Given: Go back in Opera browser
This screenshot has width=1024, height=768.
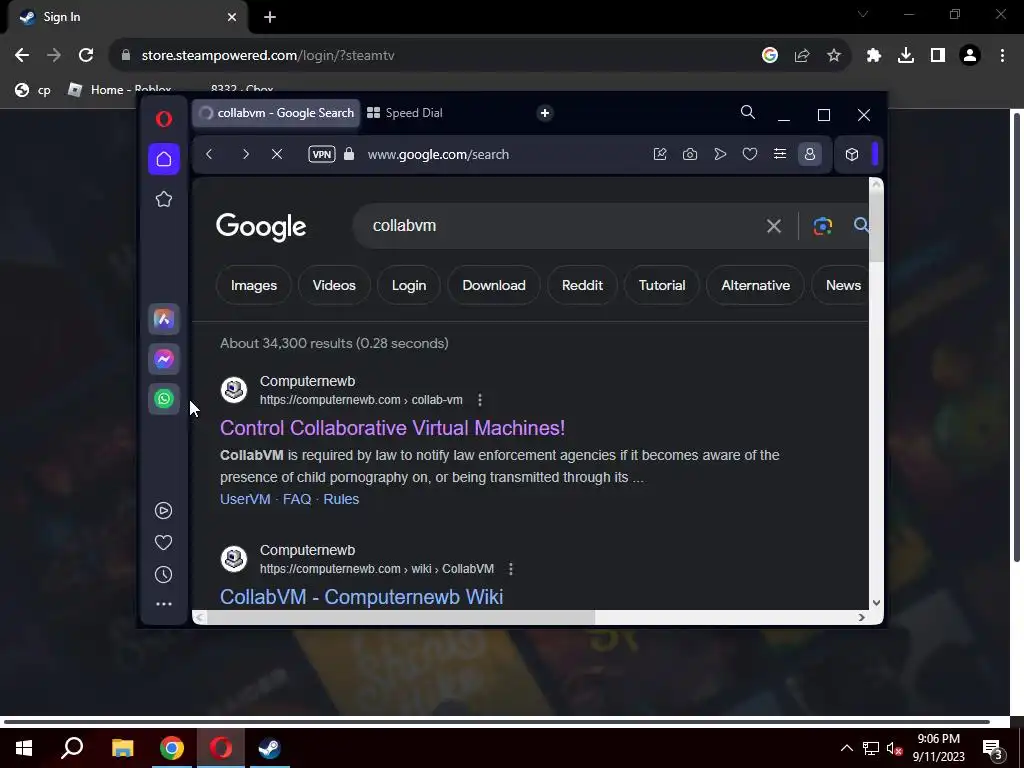Looking at the screenshot, I should click(x=209, y=154).
